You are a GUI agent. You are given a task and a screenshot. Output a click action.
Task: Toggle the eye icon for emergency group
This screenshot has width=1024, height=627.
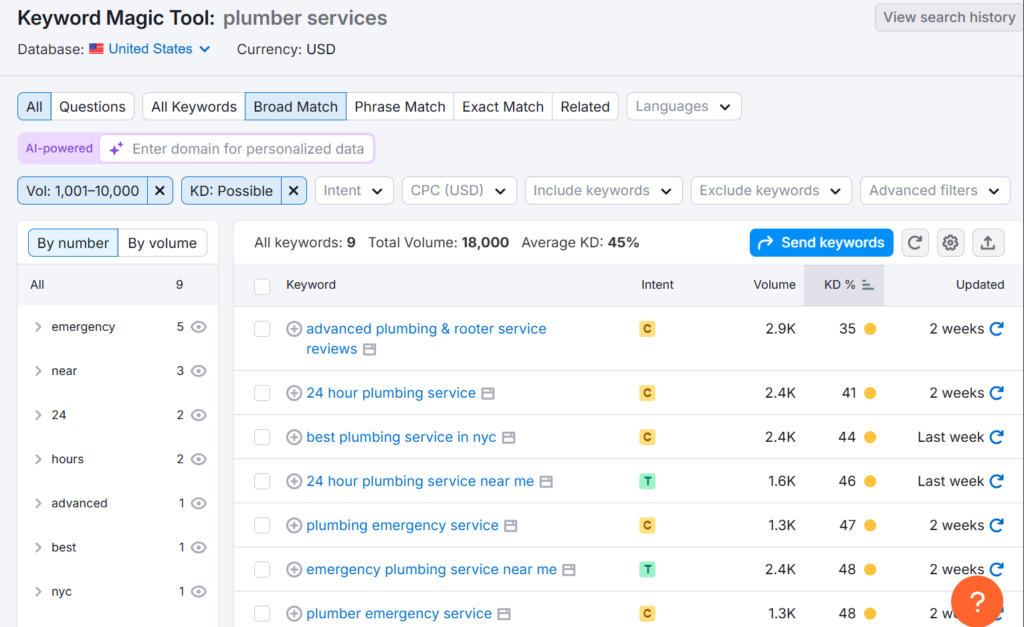pyautogui.click(x=199, y=327)
